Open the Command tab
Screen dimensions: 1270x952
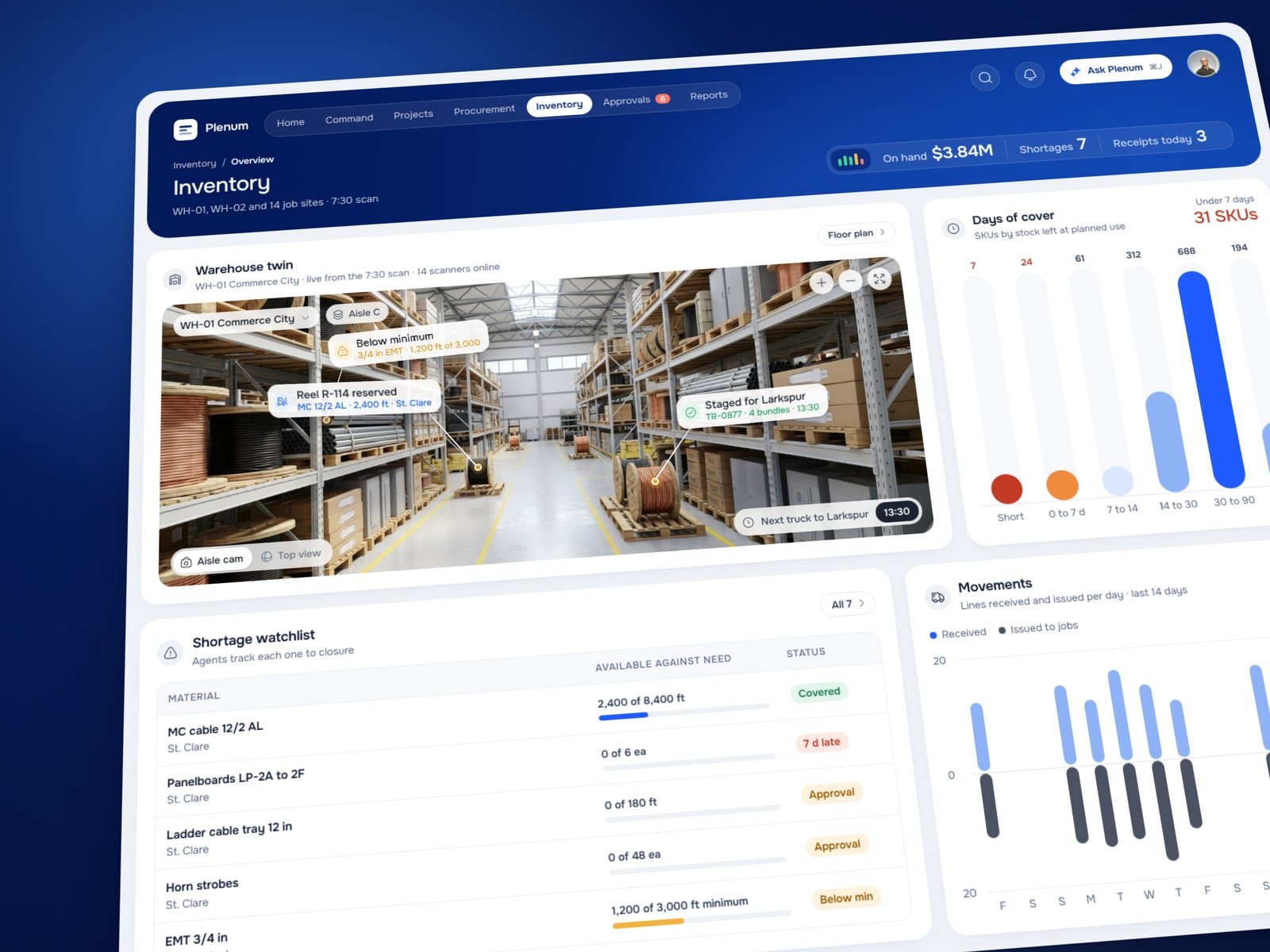(x=349, y=118)
